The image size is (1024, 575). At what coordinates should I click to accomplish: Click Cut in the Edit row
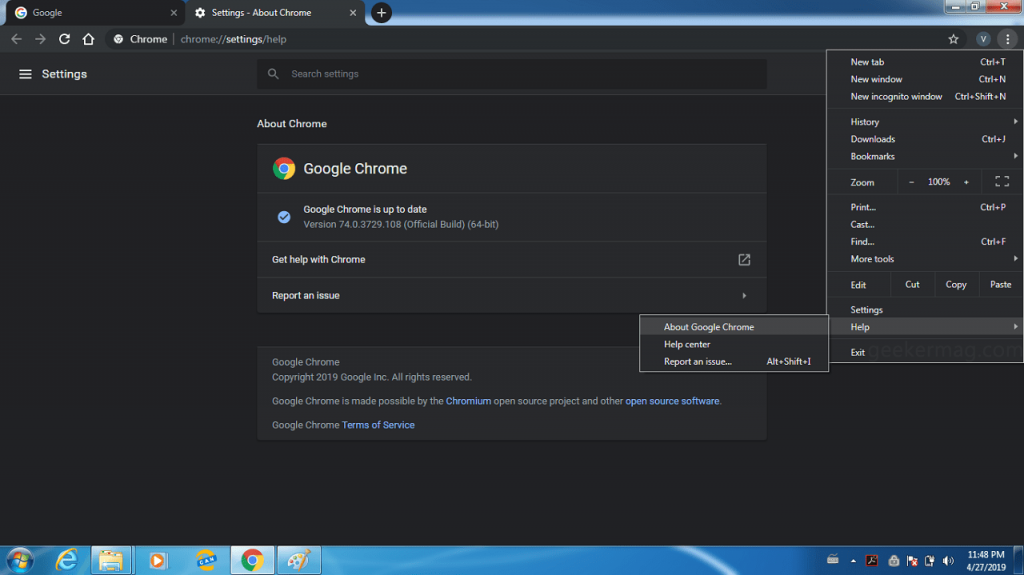(x=912, y=284)
